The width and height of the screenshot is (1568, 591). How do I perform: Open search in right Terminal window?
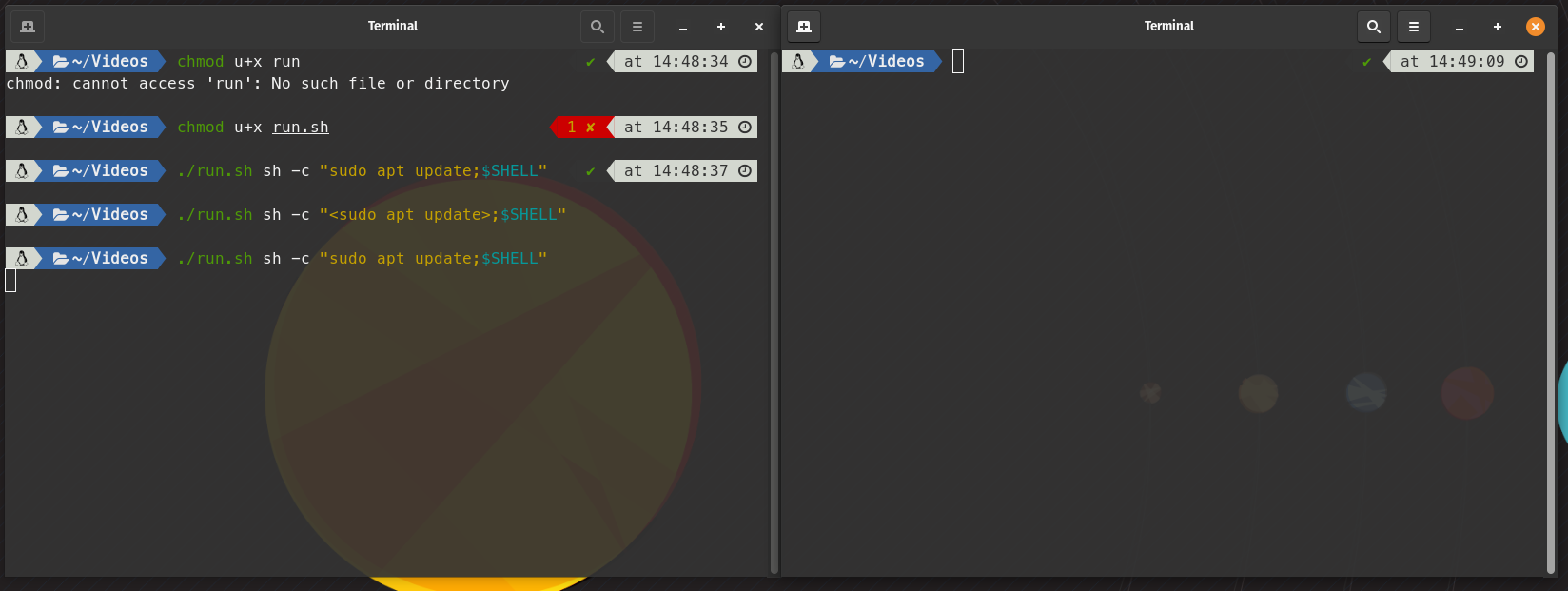click(1374, 27)
